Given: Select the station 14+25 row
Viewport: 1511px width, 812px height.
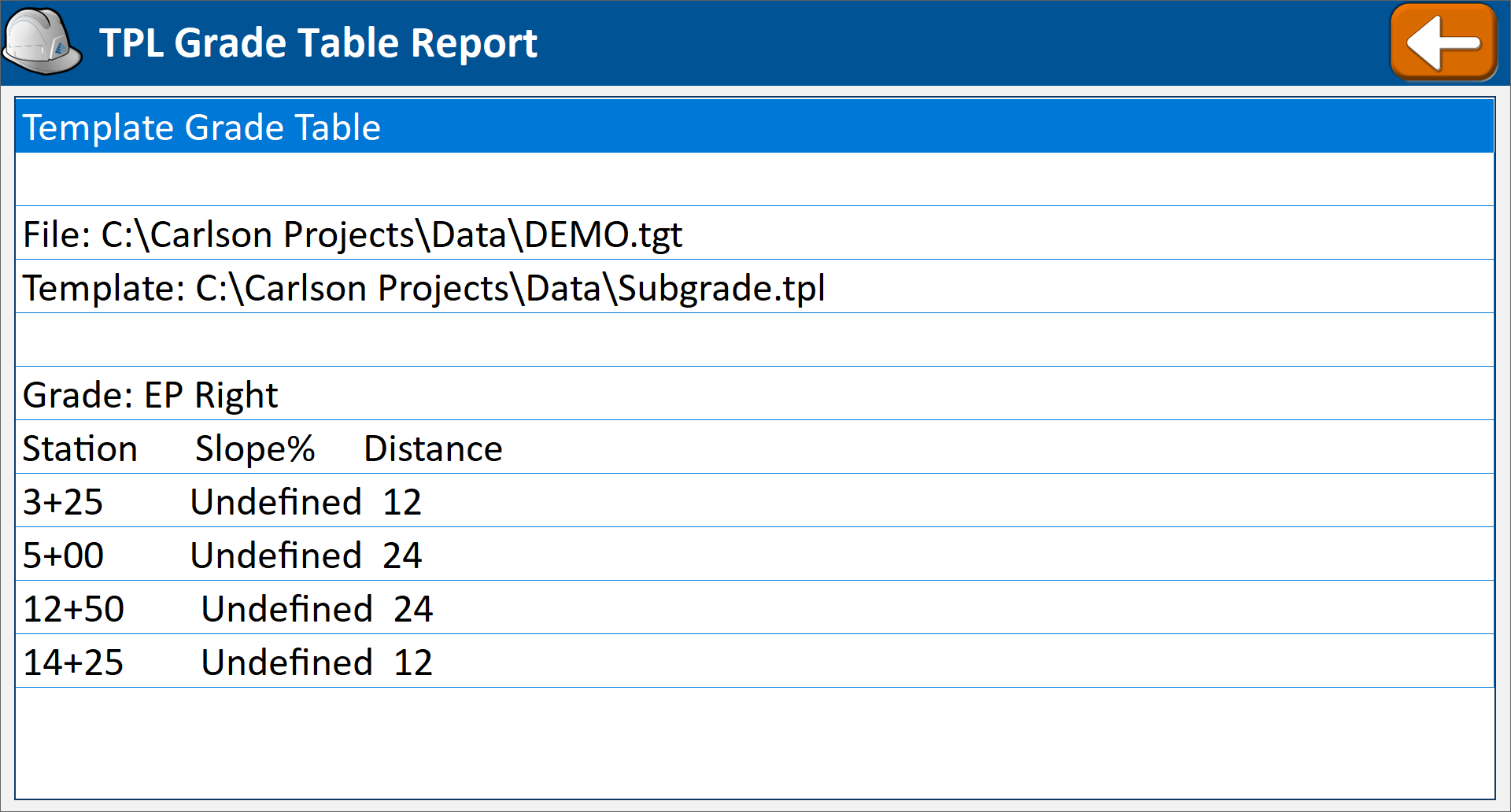Looking at the screenshot, I should coord(755,662).
